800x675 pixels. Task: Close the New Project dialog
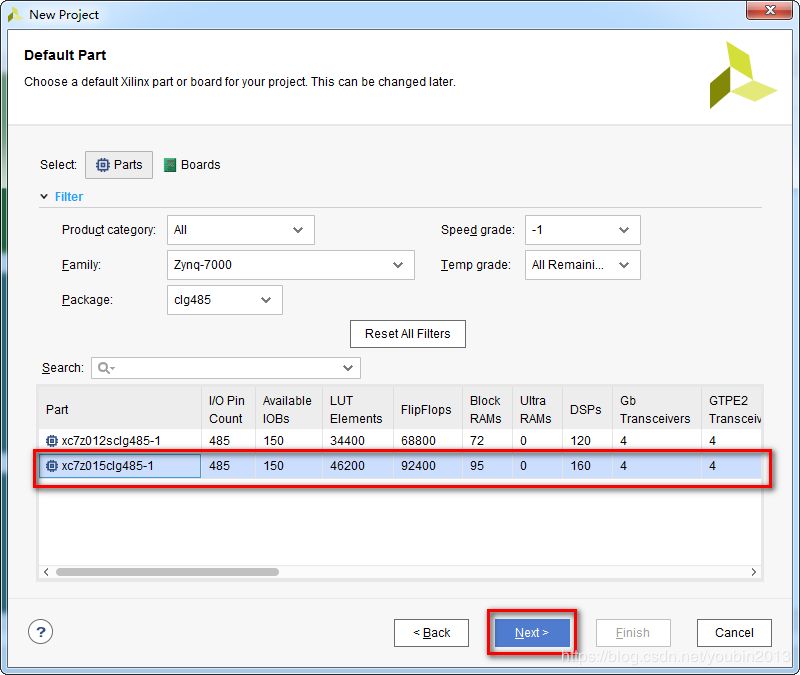tap(770, 10)
